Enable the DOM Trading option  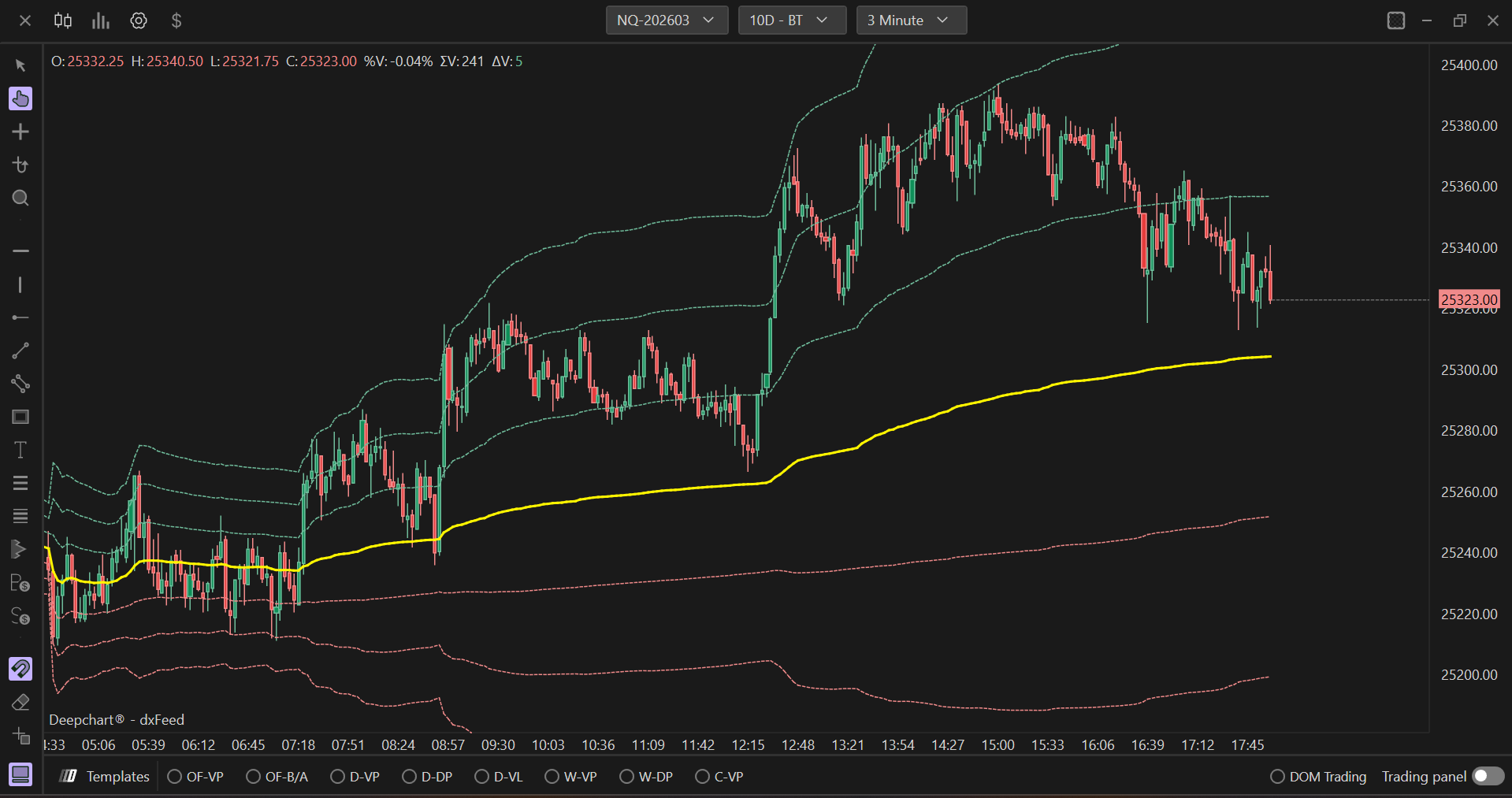(1277, 777)
